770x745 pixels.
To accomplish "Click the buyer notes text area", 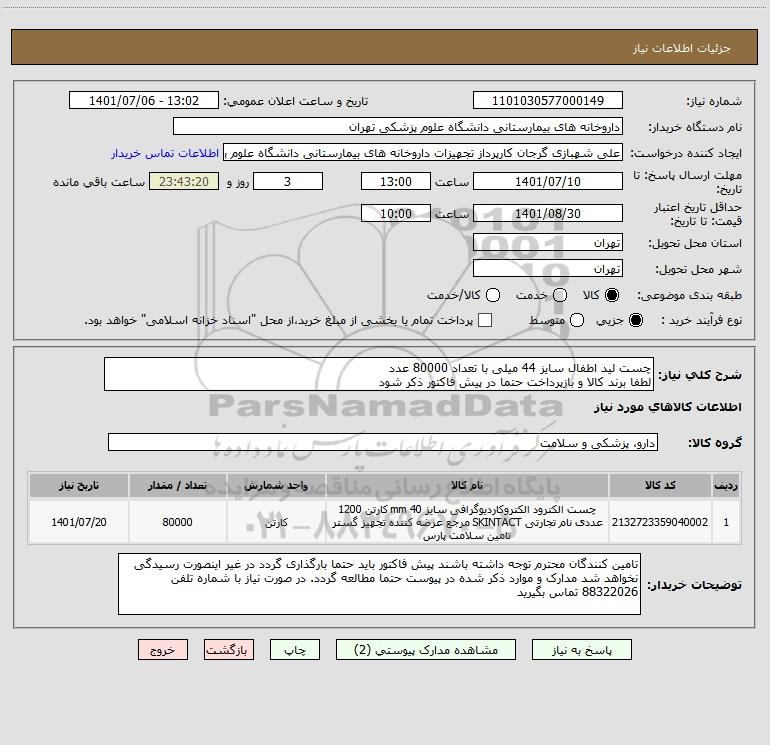I will pos(379,583).
